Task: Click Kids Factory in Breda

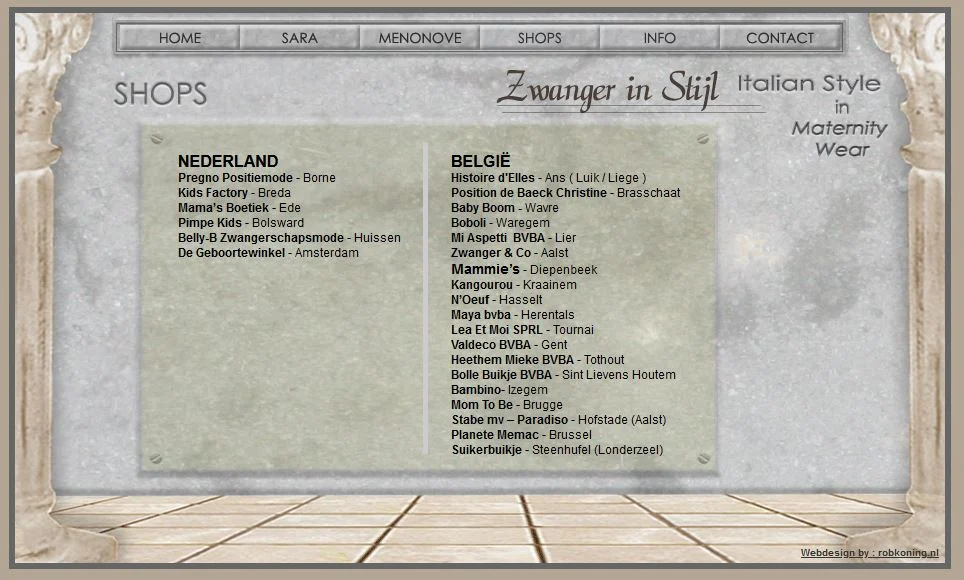Action: point(234,193)
